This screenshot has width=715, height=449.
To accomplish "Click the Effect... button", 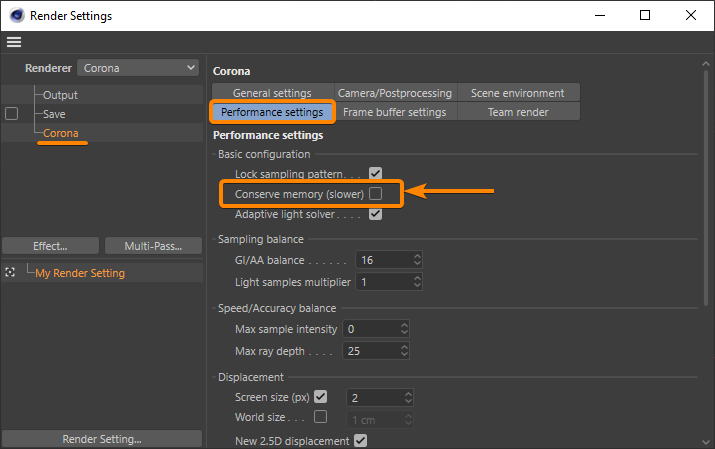I will click(50, 246).
